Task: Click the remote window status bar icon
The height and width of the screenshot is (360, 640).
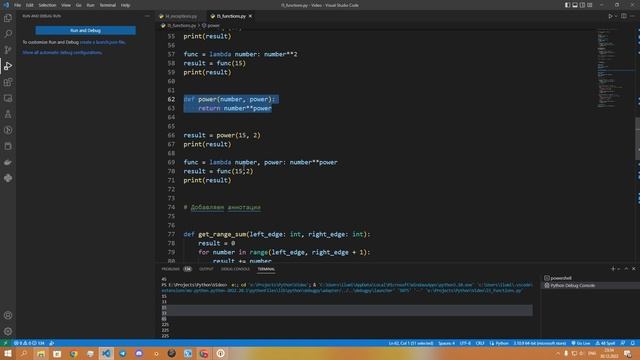Action: click(x=5, y=343)
